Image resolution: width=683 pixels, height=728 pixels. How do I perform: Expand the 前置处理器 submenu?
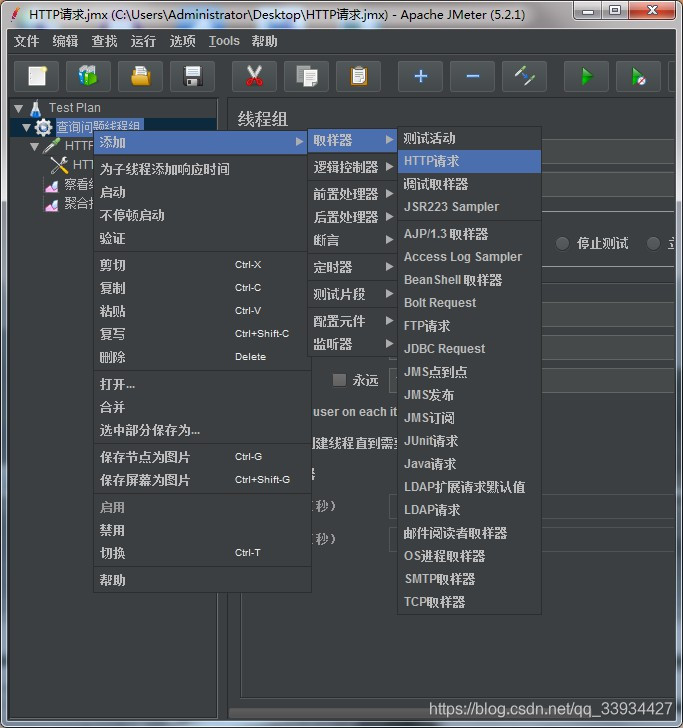[352, 194]
